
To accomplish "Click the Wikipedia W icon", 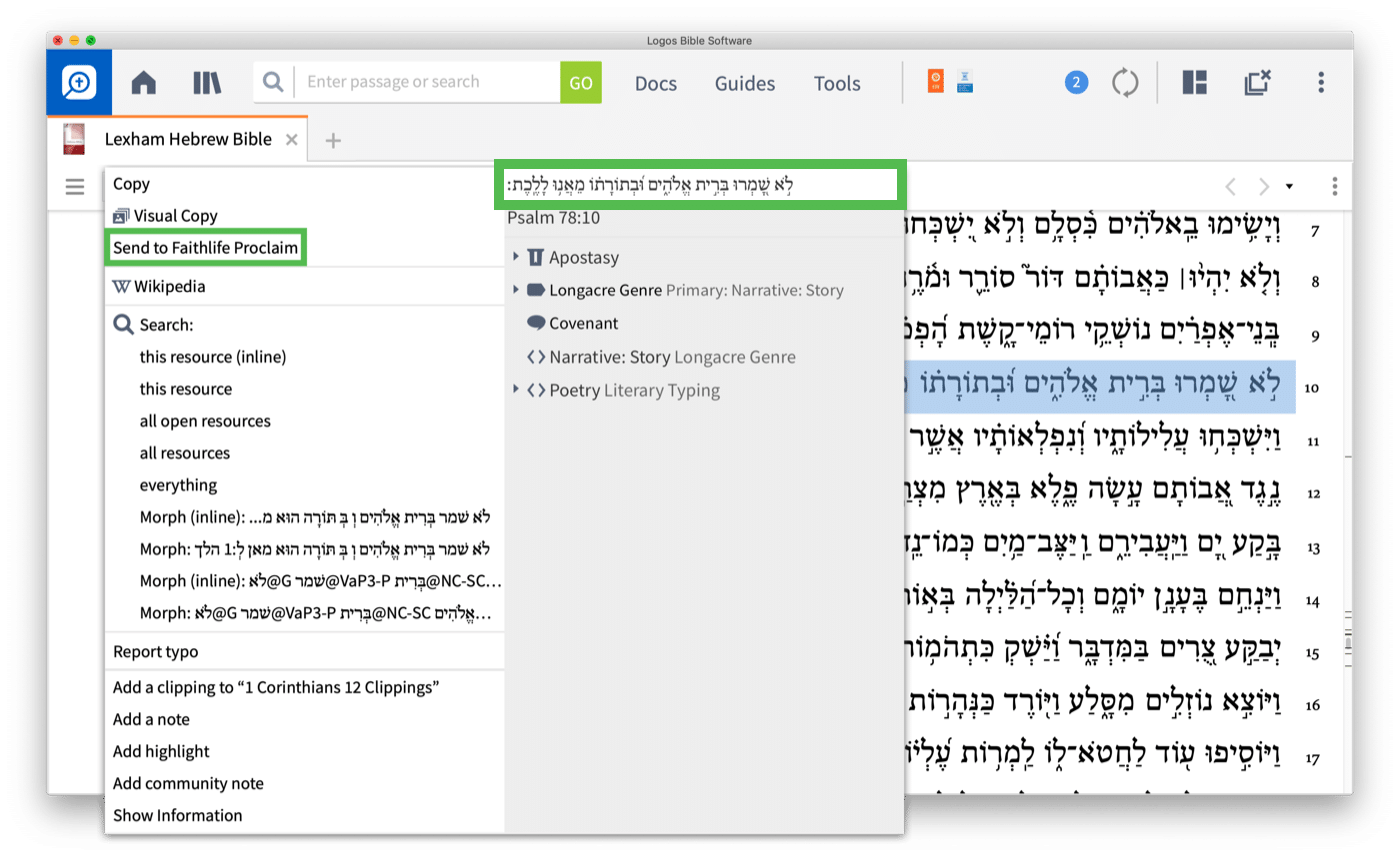I will click(122, 287).
